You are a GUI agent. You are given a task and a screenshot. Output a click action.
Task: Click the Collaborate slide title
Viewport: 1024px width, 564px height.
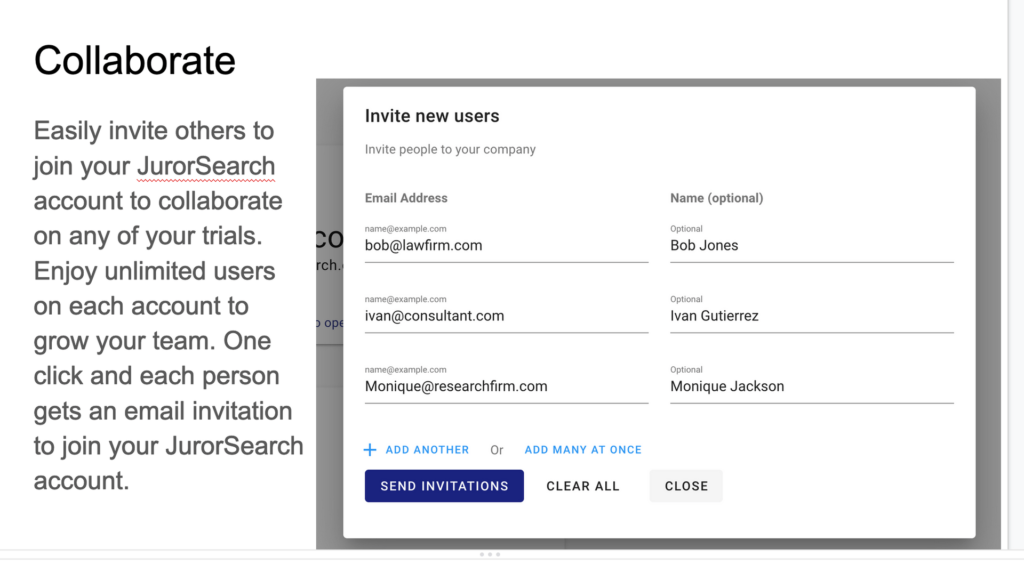point(135,61)
